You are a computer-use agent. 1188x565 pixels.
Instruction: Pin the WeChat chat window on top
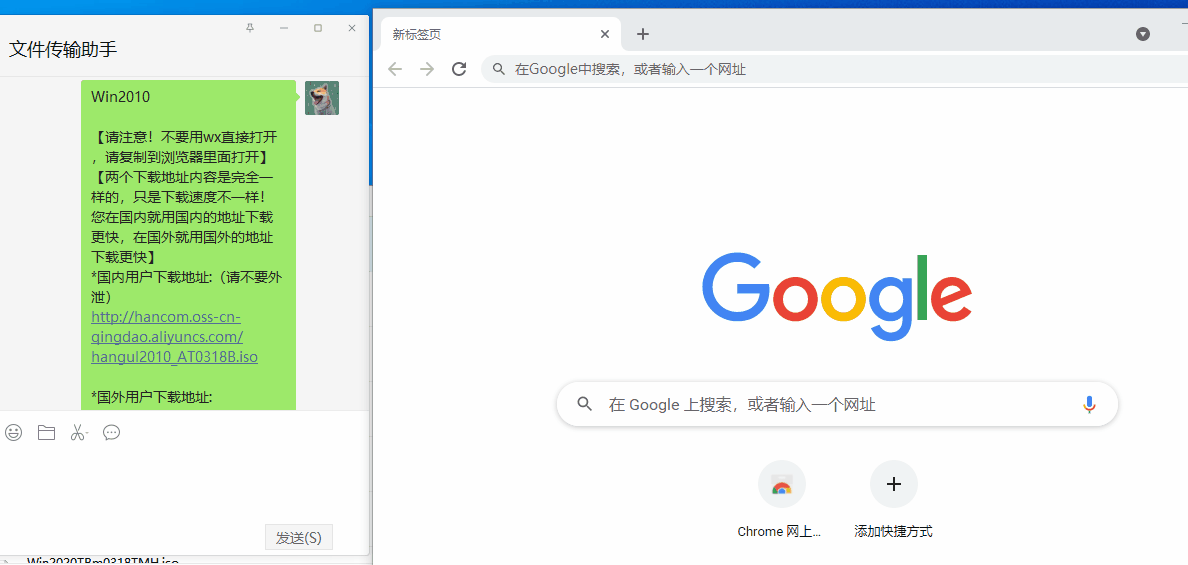coord(250,28)
